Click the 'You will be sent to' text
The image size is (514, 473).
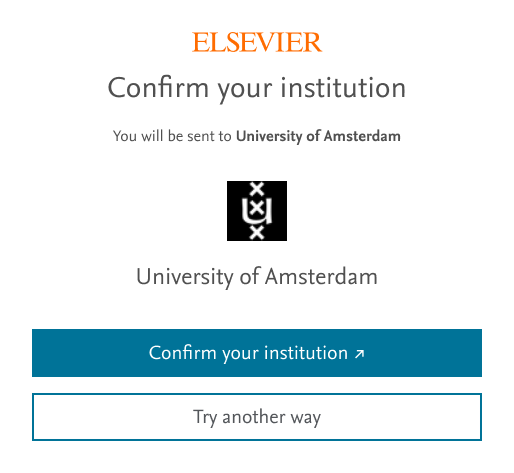[172, 136]
